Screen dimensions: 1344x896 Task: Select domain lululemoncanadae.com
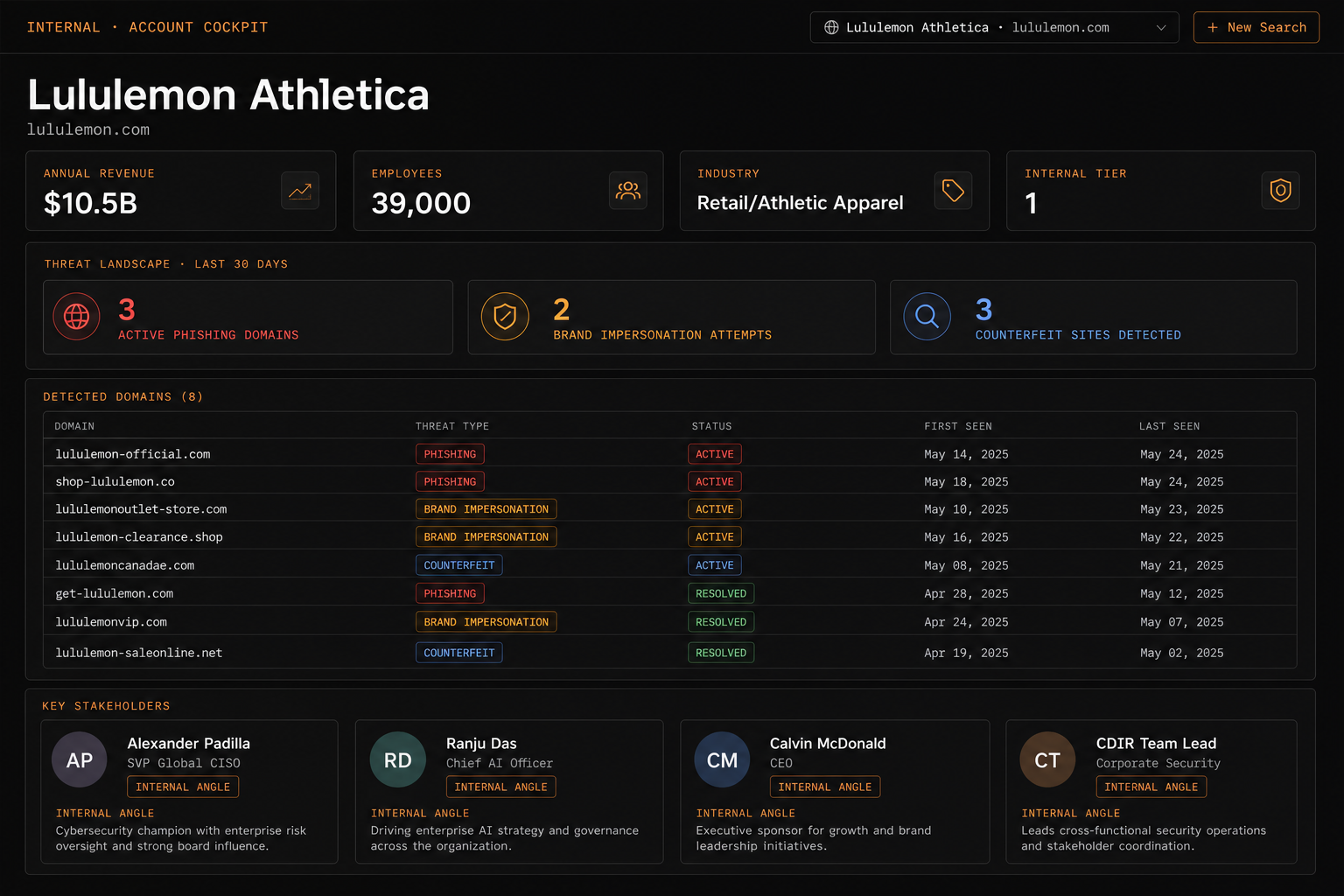tap(125, 565)
